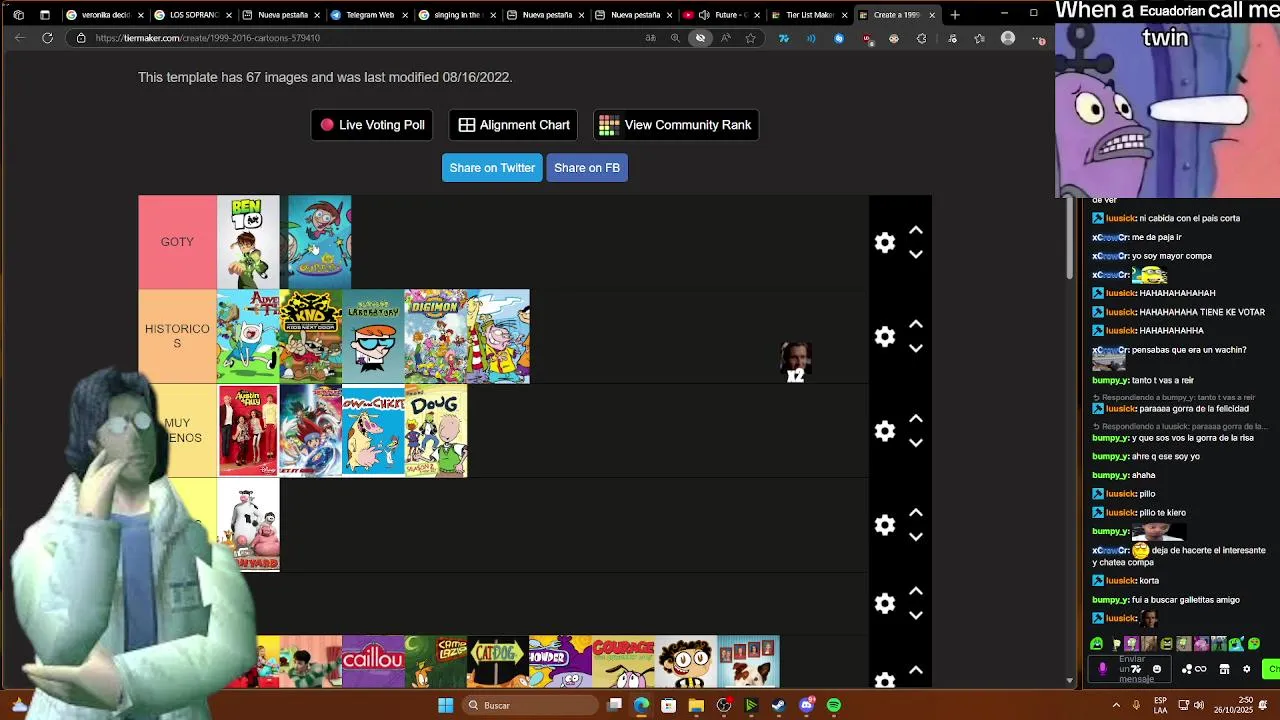Select the Kids Next Door image

310,336
